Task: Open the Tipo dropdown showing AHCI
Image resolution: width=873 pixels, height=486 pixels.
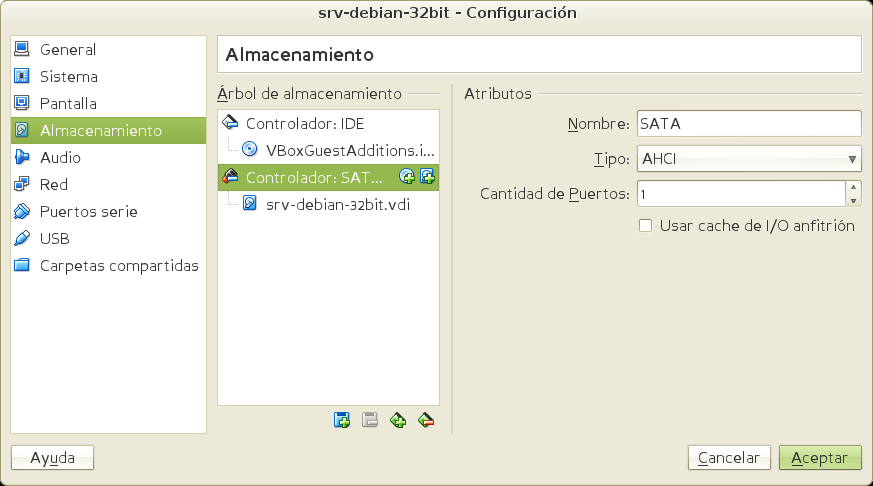Action: click(748, 158)
